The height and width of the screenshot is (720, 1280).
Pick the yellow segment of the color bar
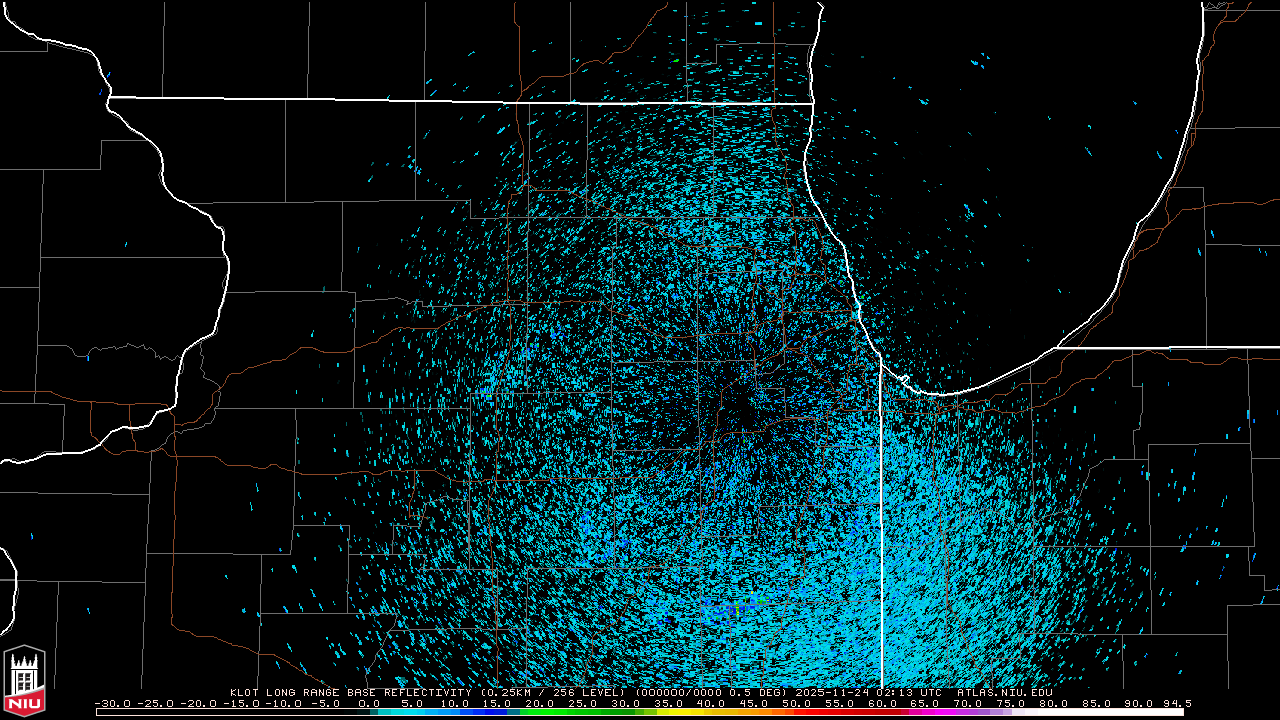click(690, 712)
